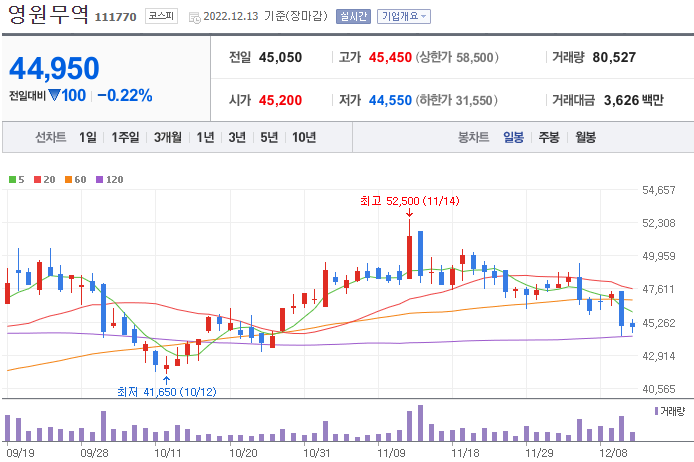
Task: Click the 실시간 real-time button
Action: [353, 16]
